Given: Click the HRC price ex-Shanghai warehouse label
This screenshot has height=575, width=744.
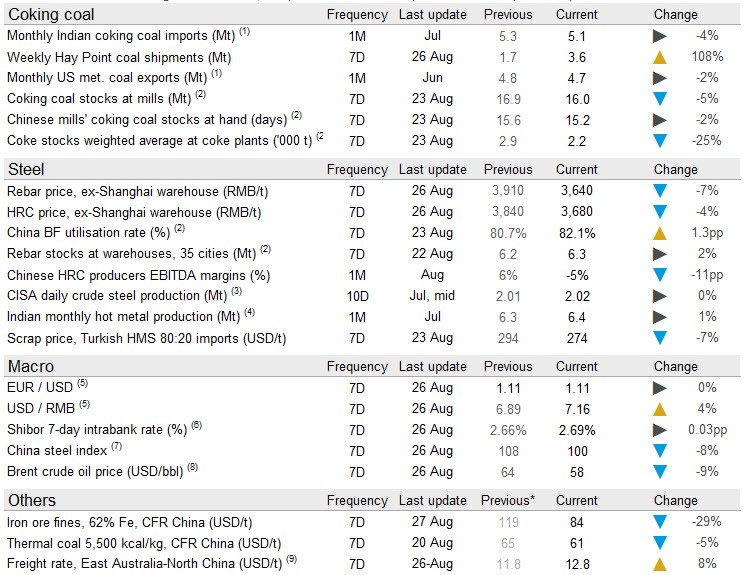Looking at the screenshot, I should (109, 212).
